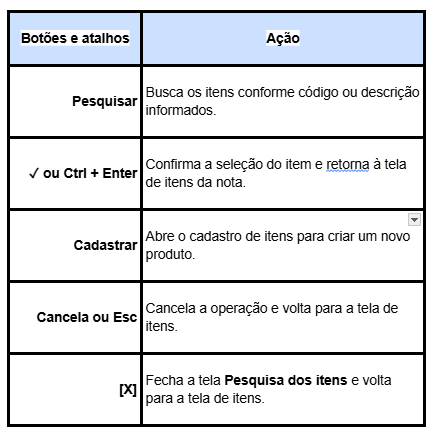This screenshot has height=430, width=436.
Task: Click the underlined word 'retorna'
Action: coord(348,165)
